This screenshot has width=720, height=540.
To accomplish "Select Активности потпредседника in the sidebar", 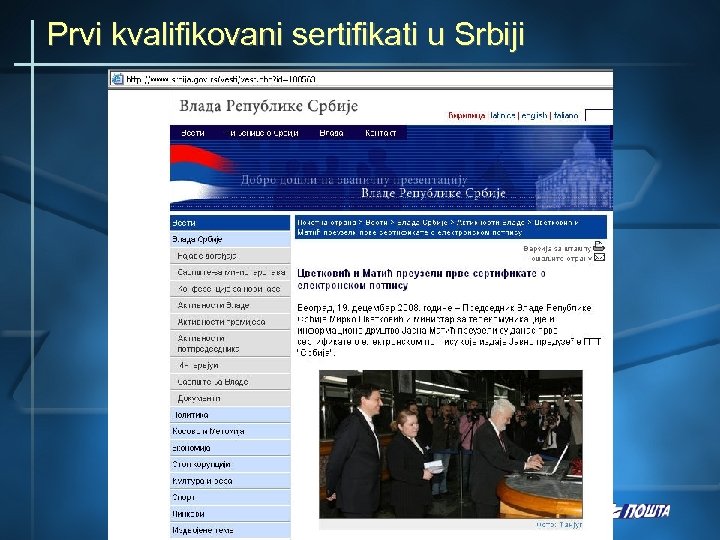I will click(230, 343).
